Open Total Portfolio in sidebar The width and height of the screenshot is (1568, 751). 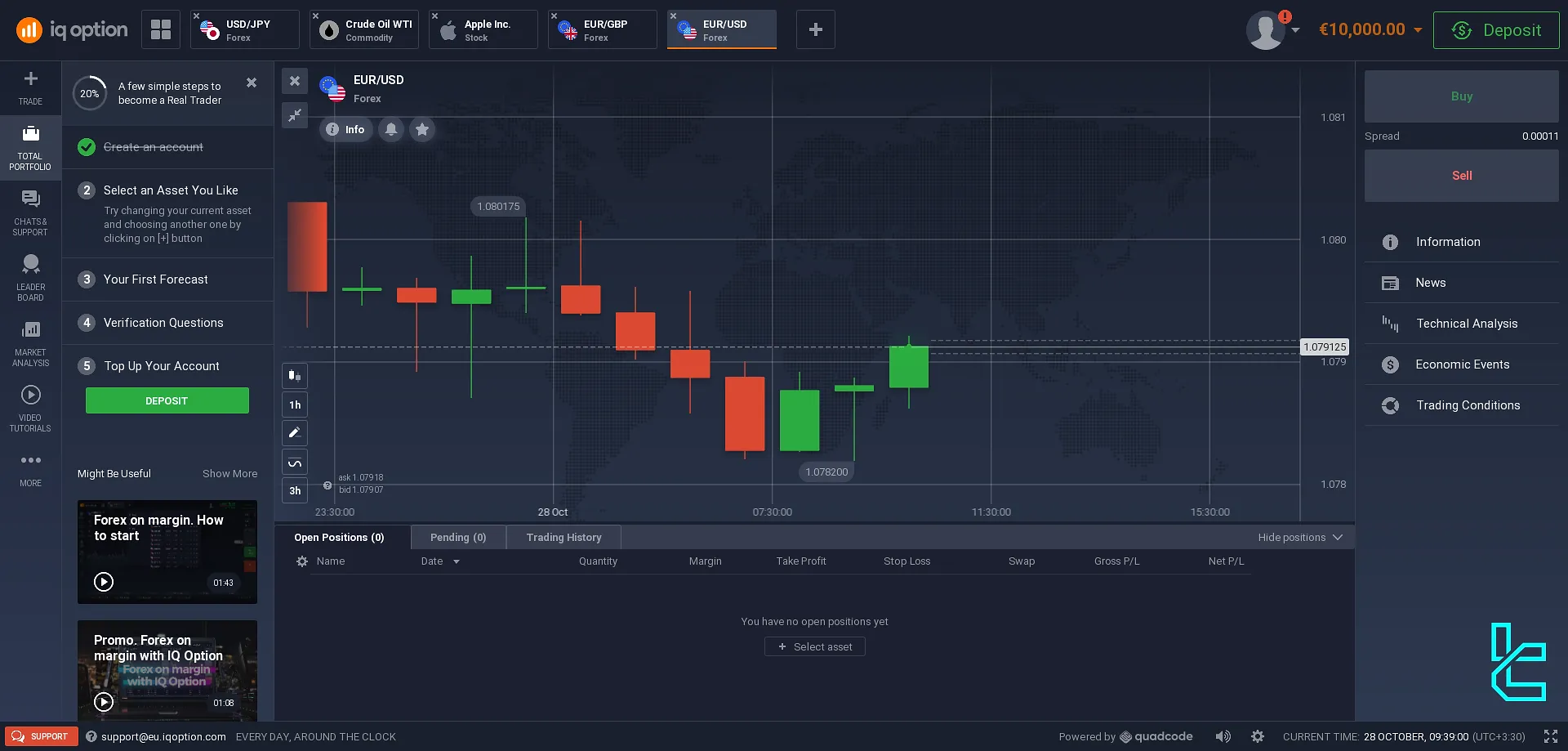(30, 148)
